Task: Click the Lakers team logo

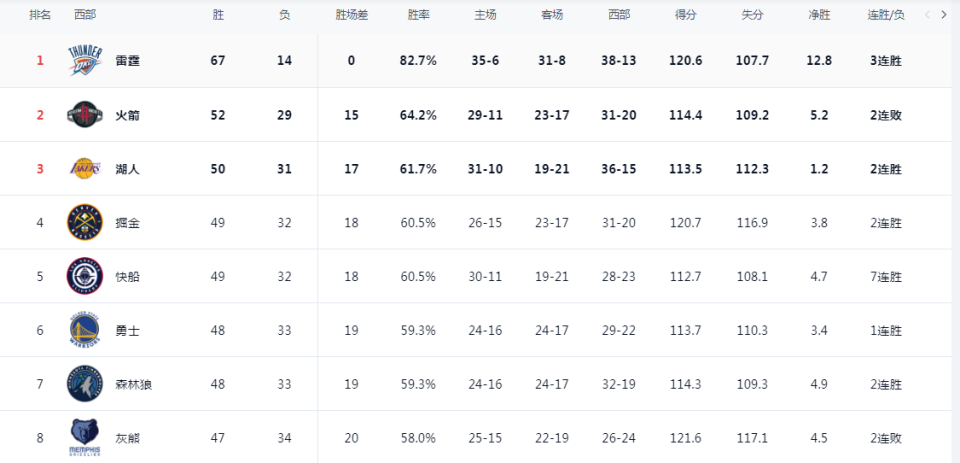Action: click(84, 169)
